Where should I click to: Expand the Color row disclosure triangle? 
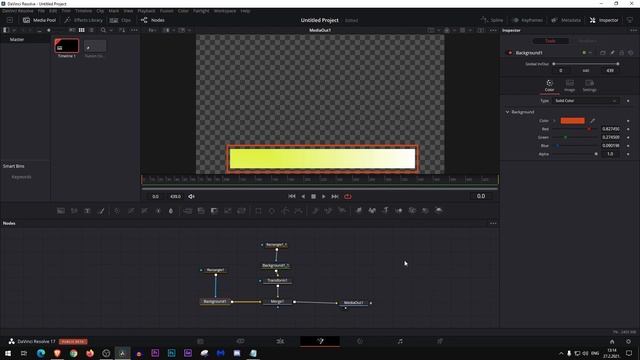pos(554,121)
